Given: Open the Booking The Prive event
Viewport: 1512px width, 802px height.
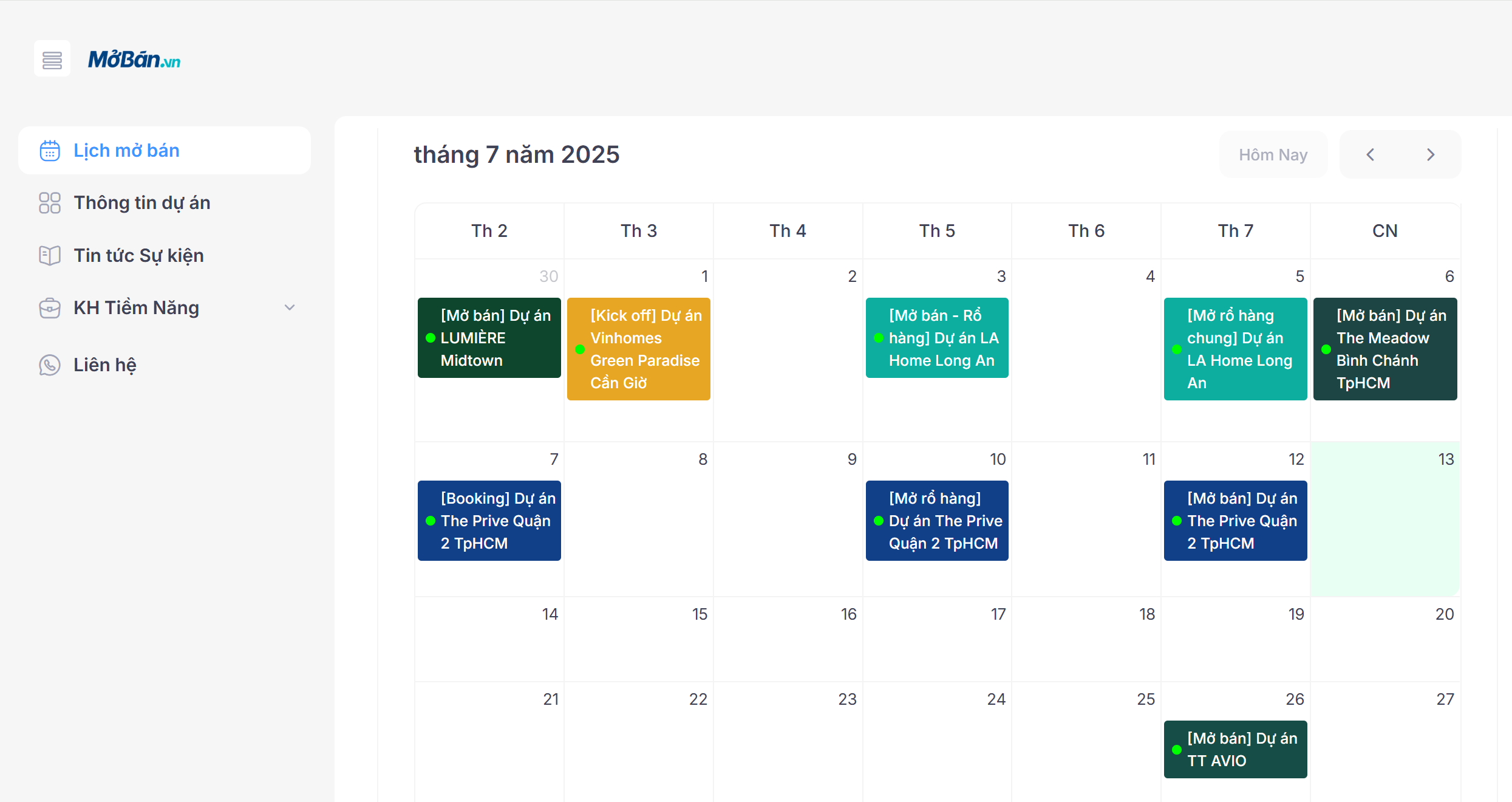Looking at the screenshot, I should (489, 521).
